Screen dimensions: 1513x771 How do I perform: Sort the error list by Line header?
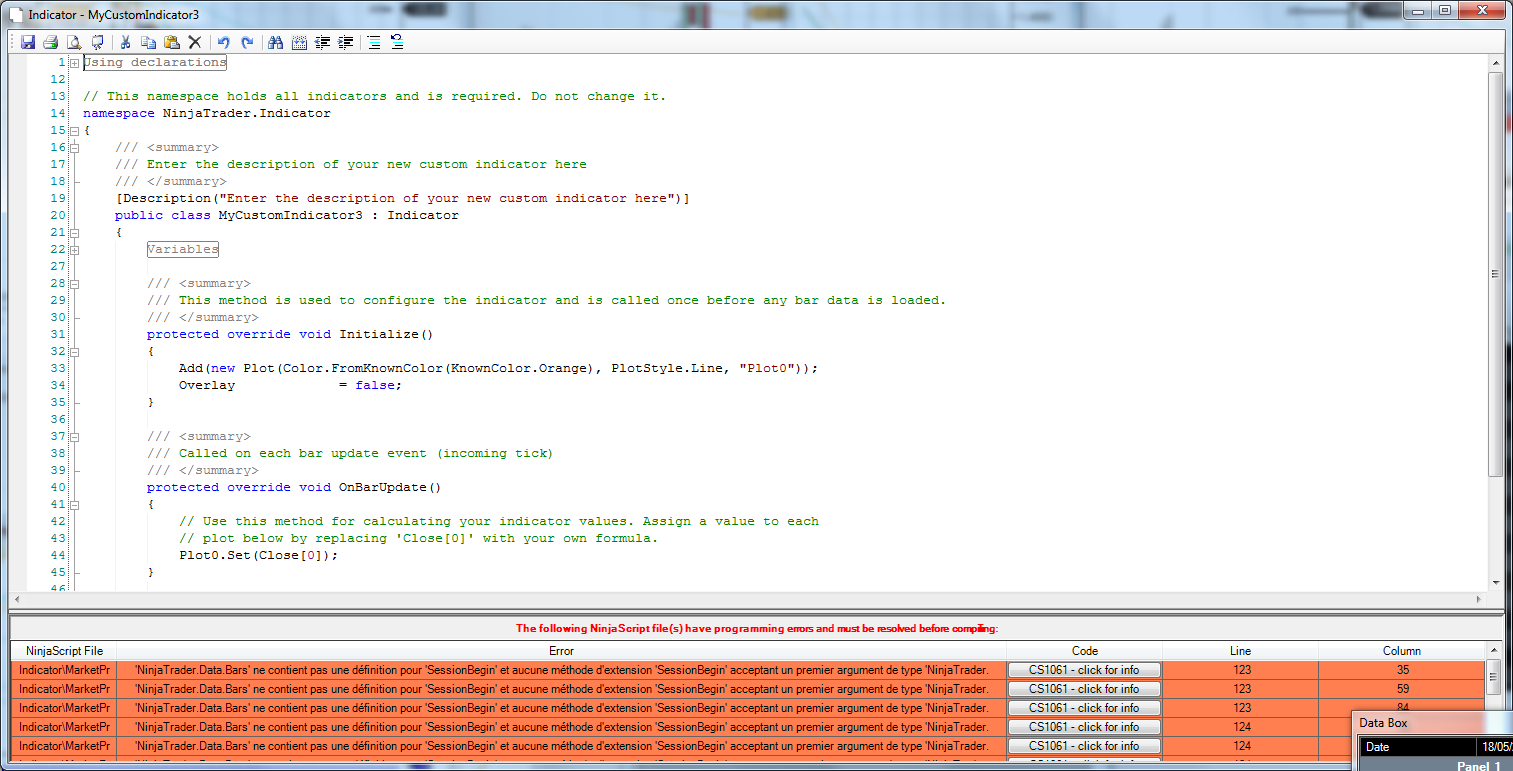click(x=1241, y=651)
